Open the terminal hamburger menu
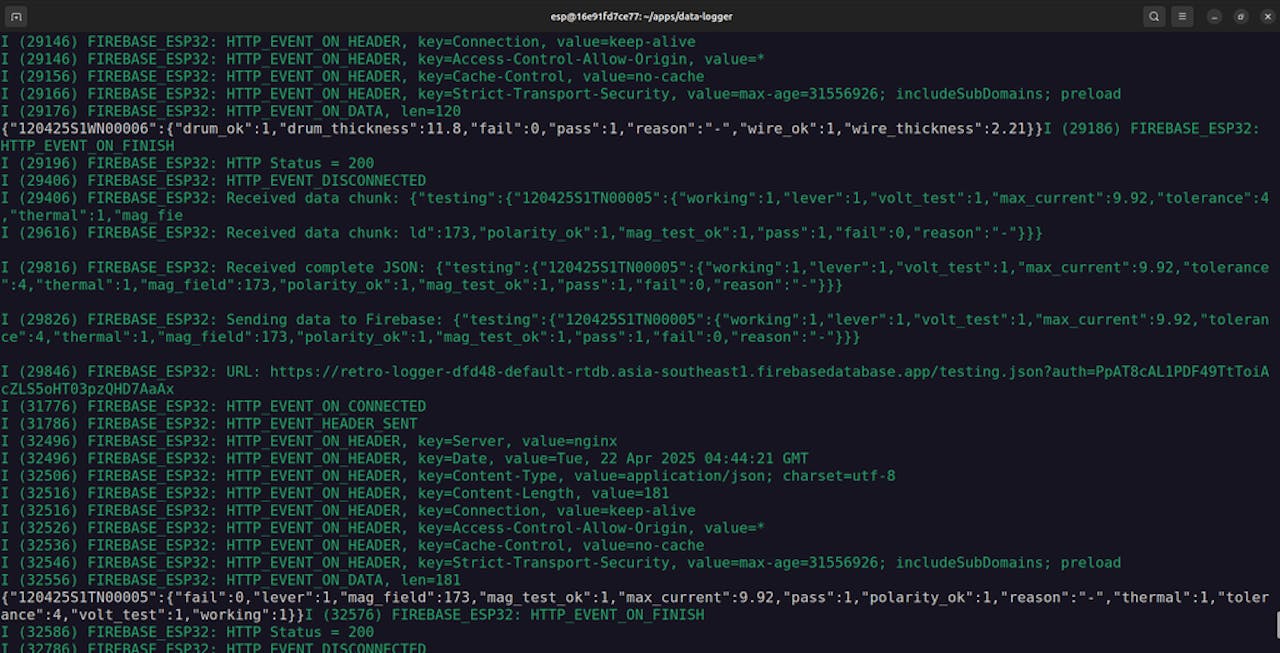 [x=1182, y=16]
